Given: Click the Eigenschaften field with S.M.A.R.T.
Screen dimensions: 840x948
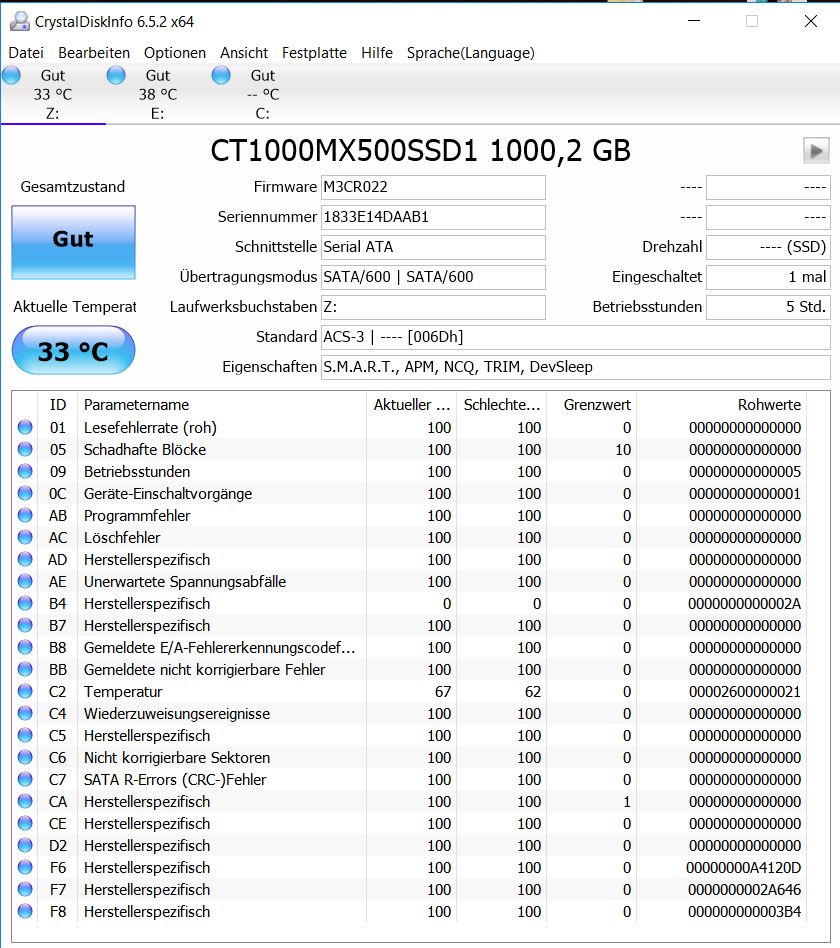Looking at the screenshot, I should tap(576, 367).
